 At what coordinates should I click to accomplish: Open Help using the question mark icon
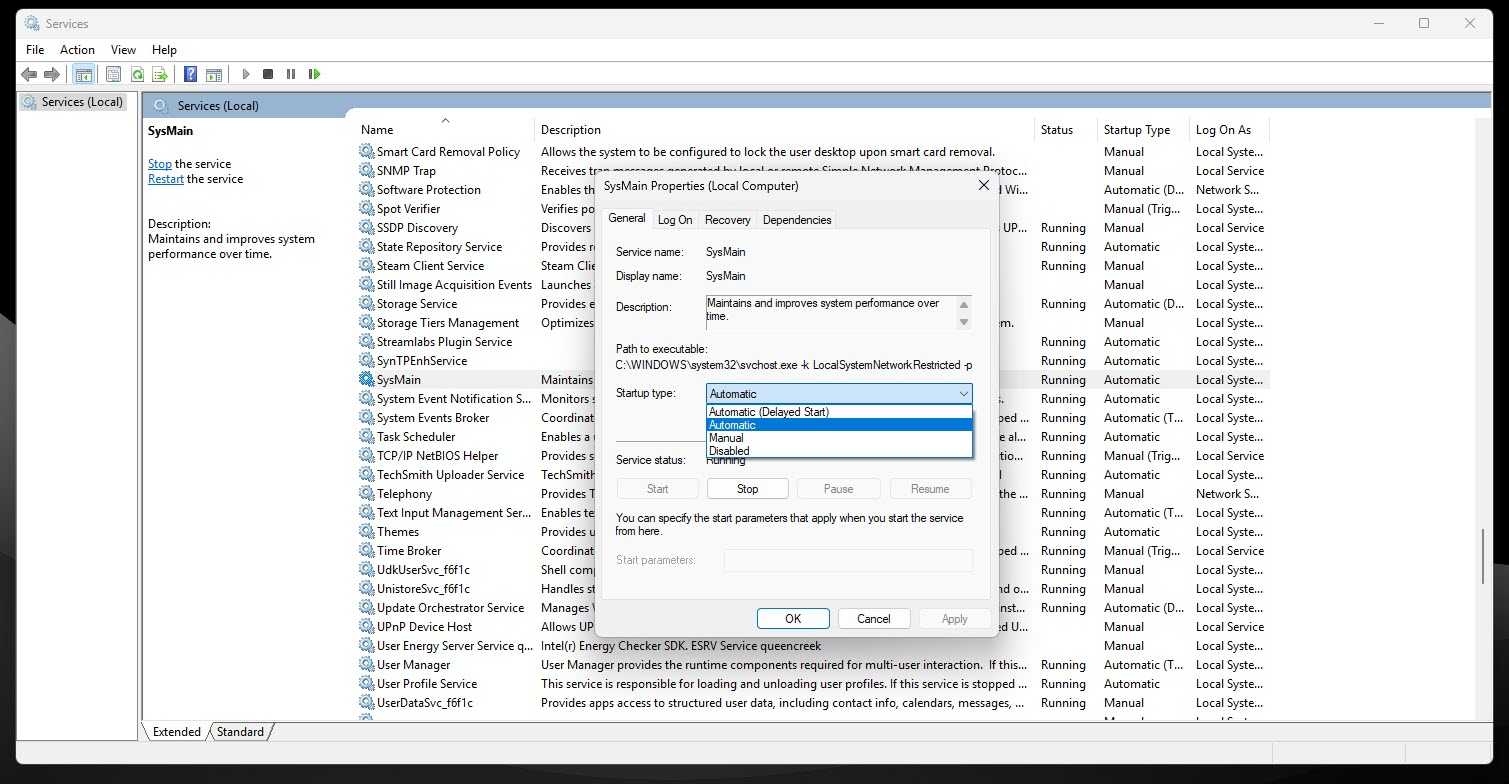pyautogui.click(x=189, y=74)
